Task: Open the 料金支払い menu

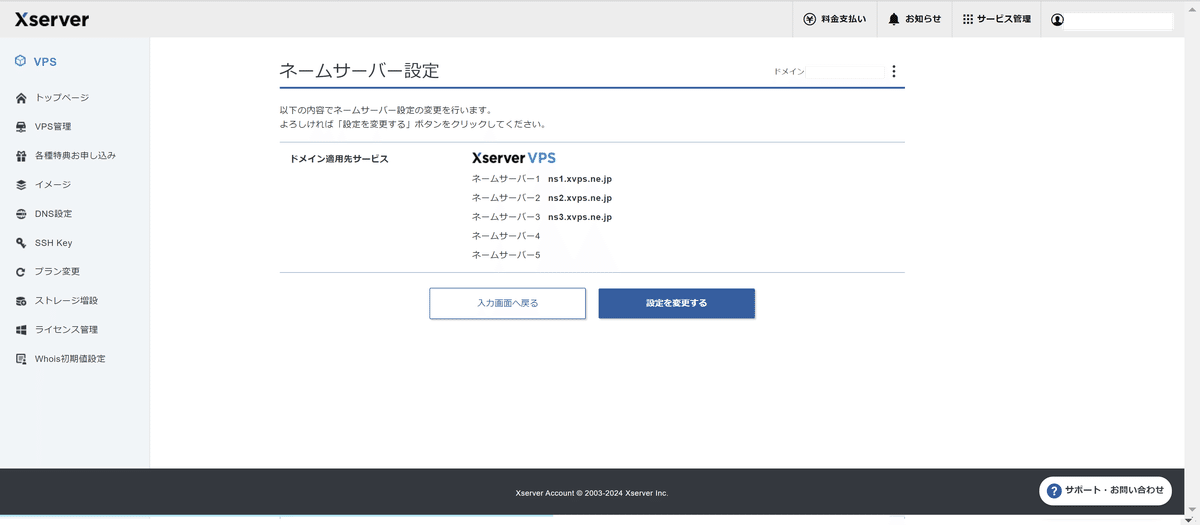Action: 835,19
